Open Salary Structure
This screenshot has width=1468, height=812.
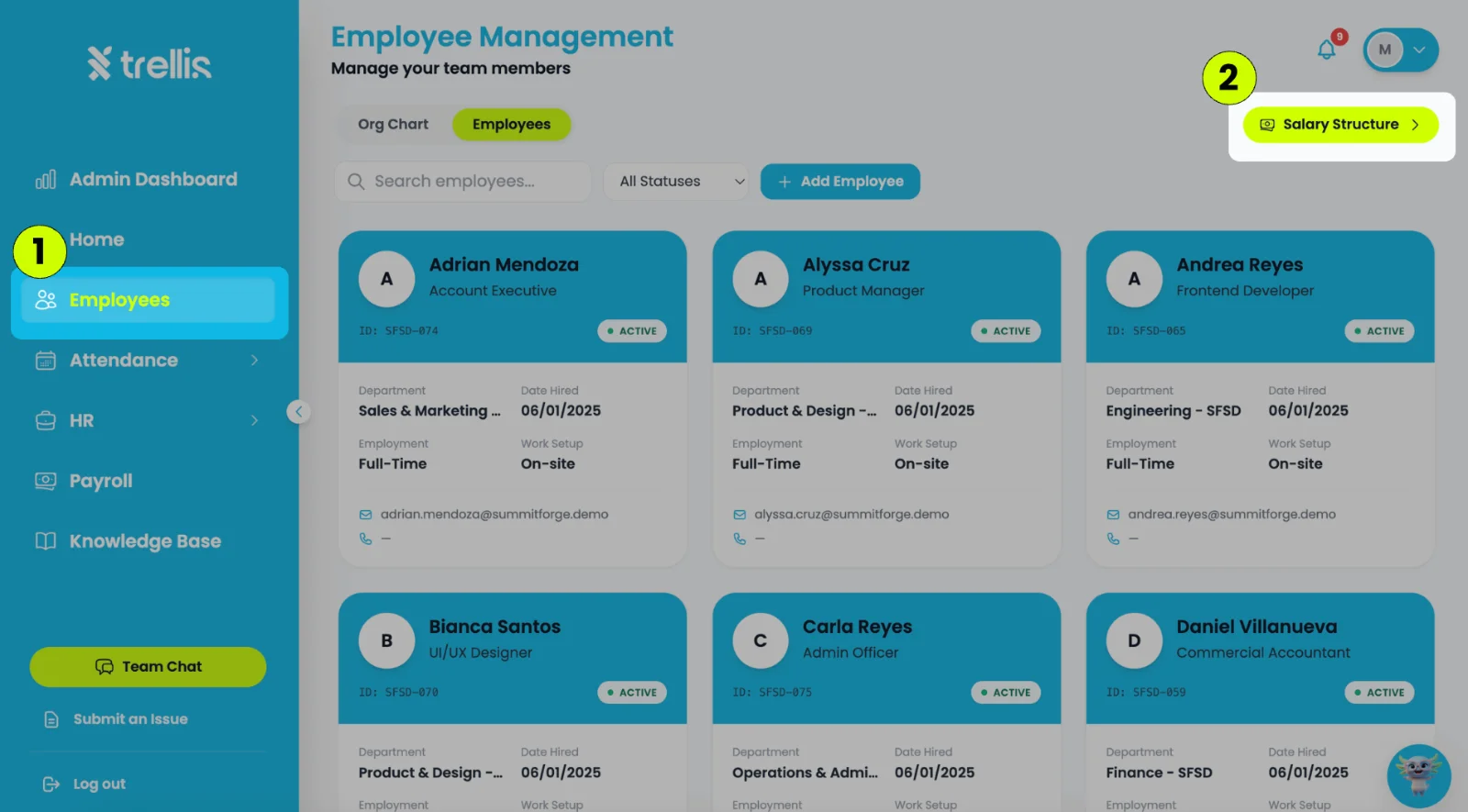pyautogui.click(x=1340, y=125)
